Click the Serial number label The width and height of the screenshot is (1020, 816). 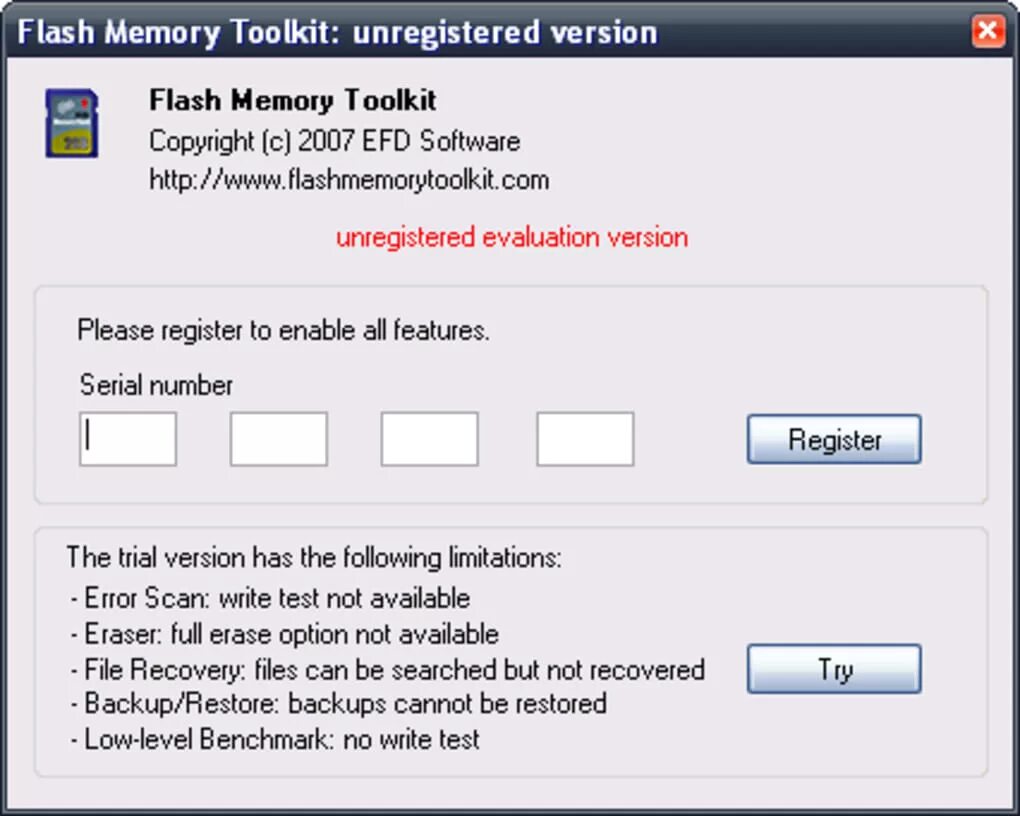pos(156,385)
